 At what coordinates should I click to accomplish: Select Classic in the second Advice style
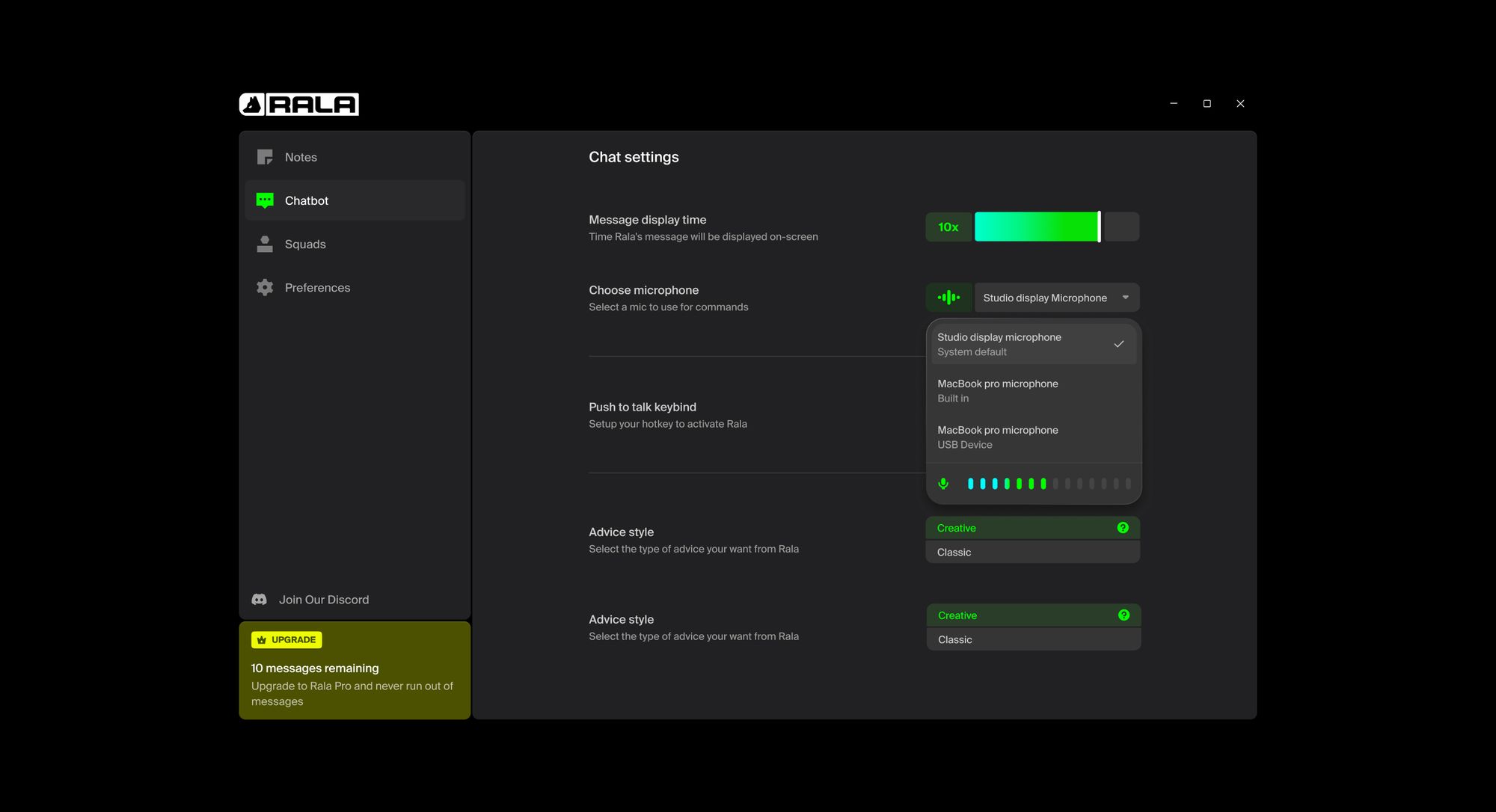click(1032, 640)
